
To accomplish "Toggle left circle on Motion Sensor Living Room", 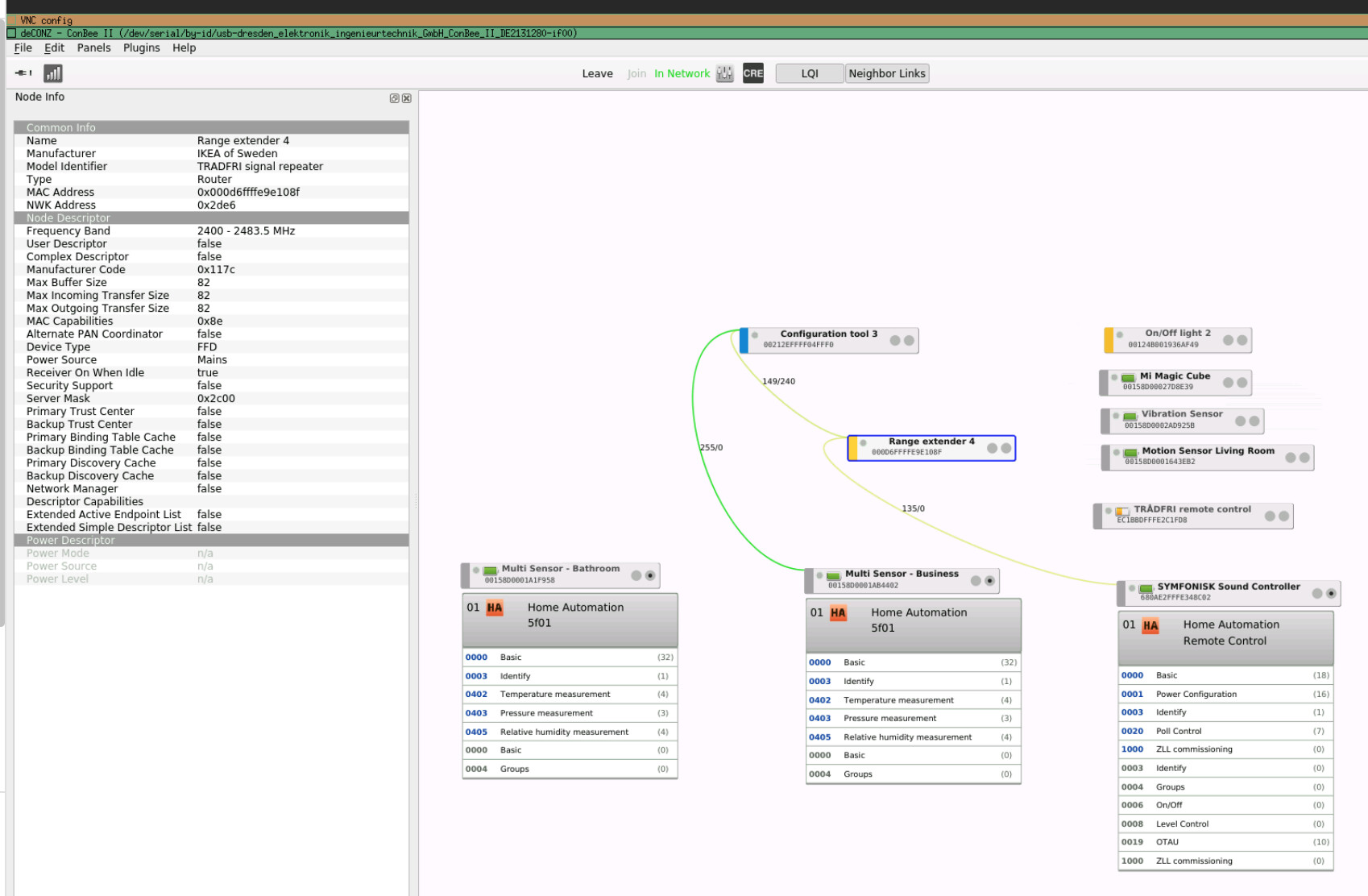I will (x=1291, y=458).
